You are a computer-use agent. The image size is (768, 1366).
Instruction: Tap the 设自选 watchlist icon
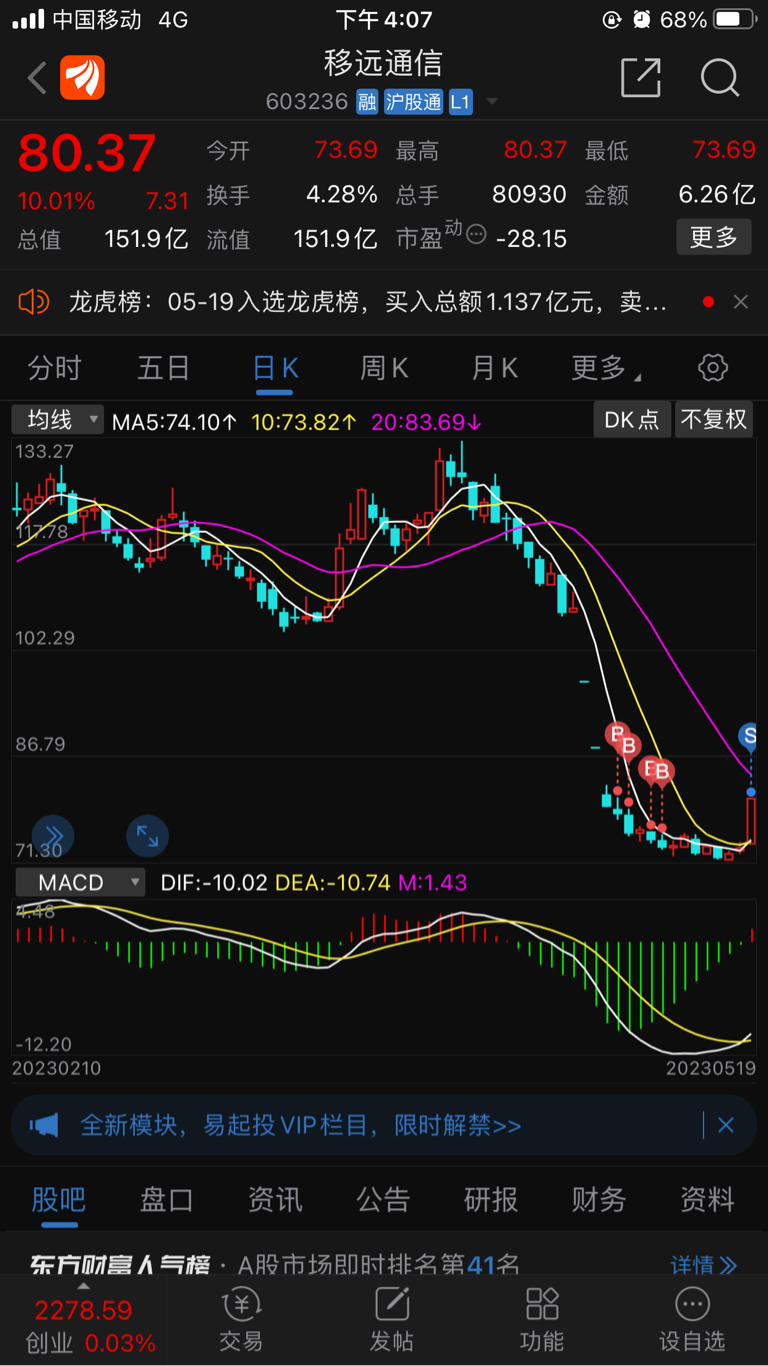692,1320
